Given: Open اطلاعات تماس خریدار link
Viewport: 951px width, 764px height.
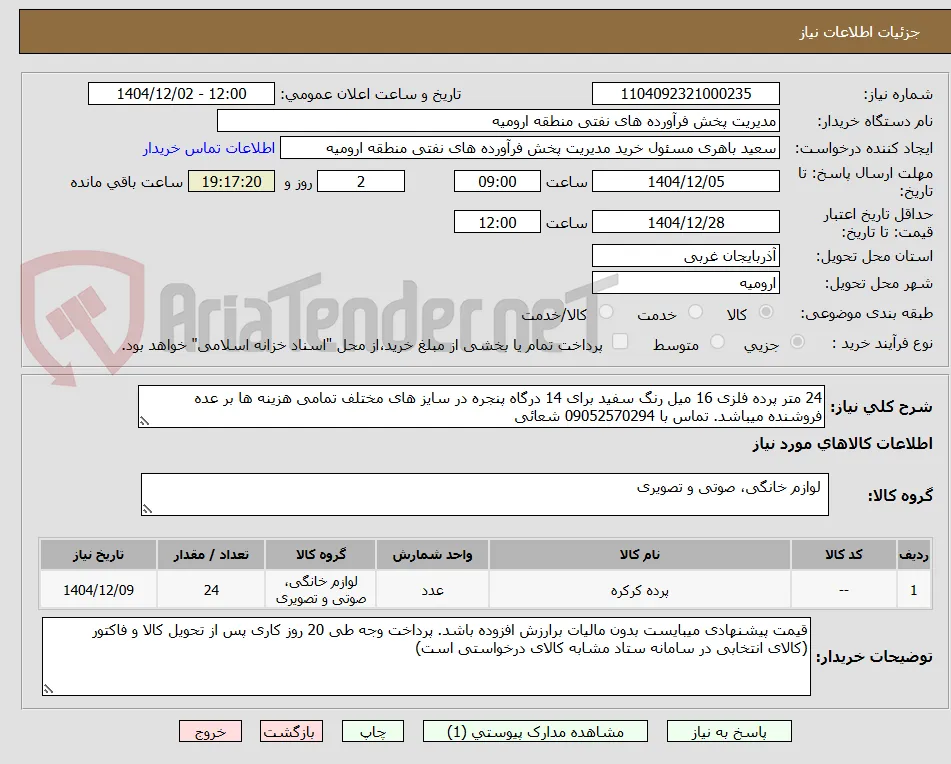Looking at the screenshot, I should (x=209, y=149).
